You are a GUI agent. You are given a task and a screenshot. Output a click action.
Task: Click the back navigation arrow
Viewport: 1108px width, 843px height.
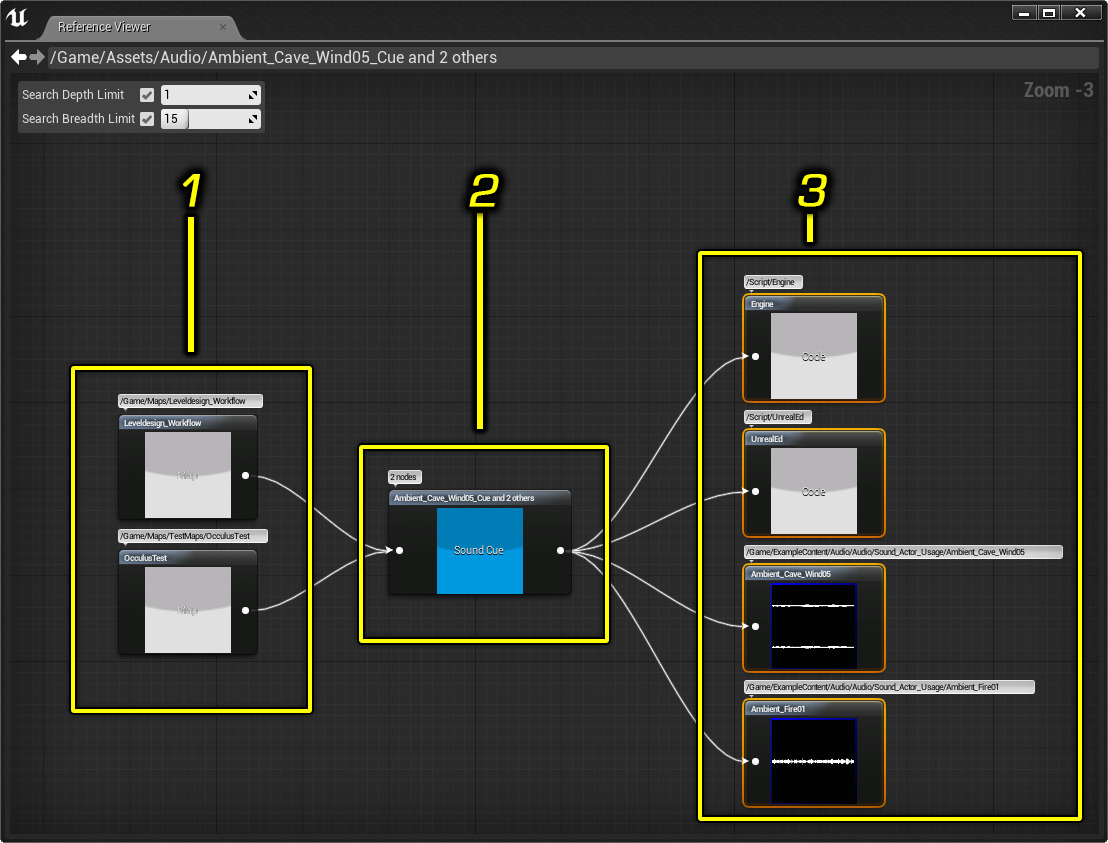(17, 57)
